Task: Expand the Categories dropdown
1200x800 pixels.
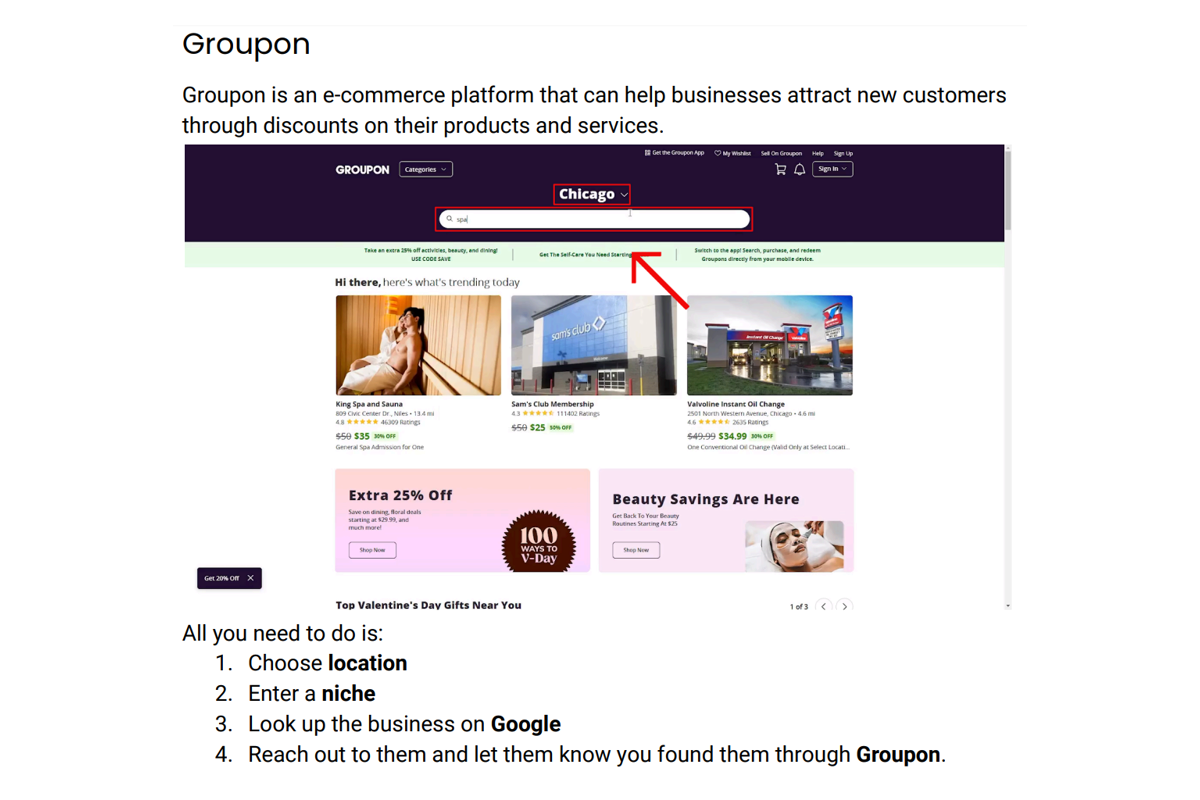Action: click(x=426, y=169)
